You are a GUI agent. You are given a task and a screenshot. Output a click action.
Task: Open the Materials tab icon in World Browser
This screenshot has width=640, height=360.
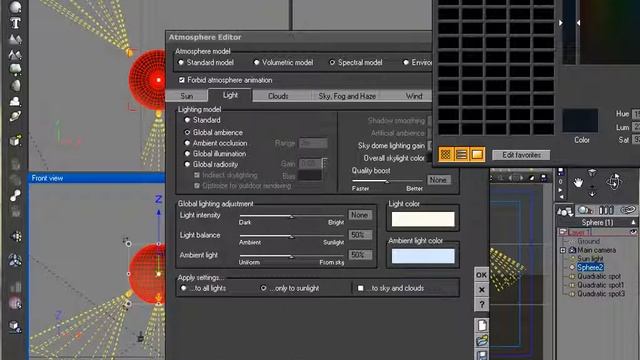pyautogui.click(x=585, y=211)
